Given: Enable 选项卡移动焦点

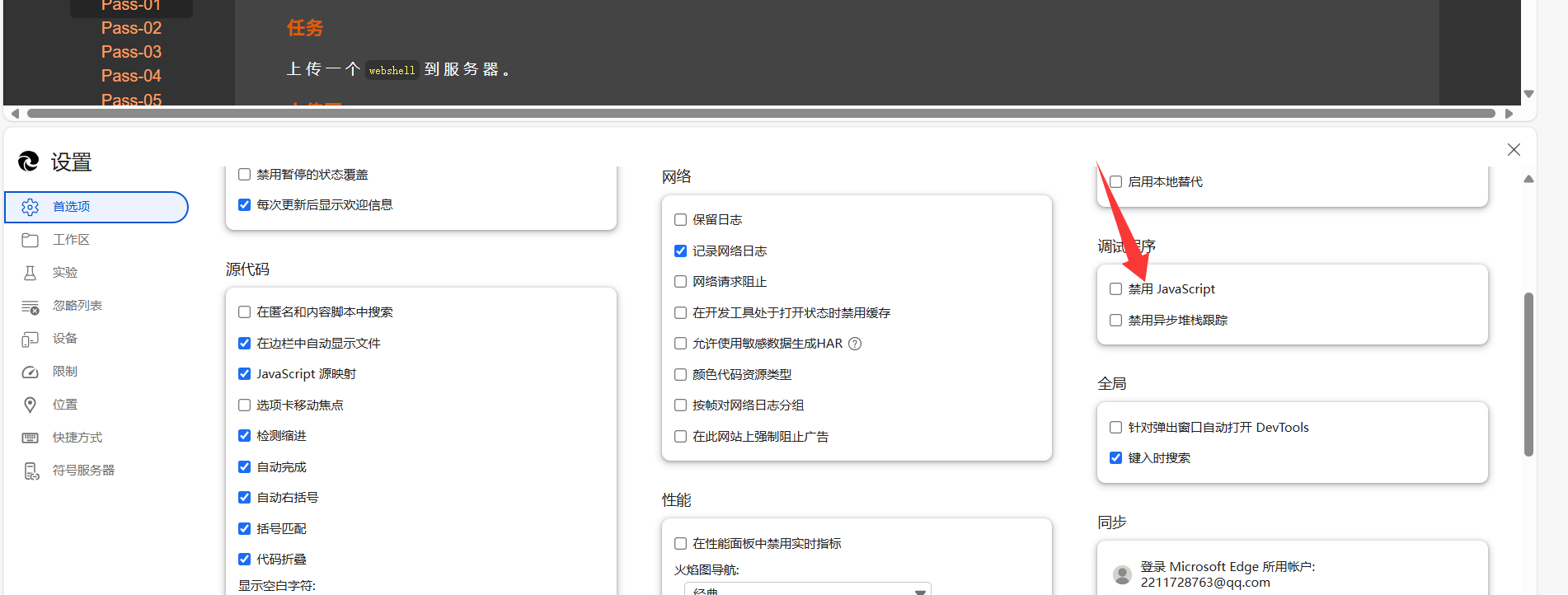Looking at the screenshot, I should (x=244, y=405).
